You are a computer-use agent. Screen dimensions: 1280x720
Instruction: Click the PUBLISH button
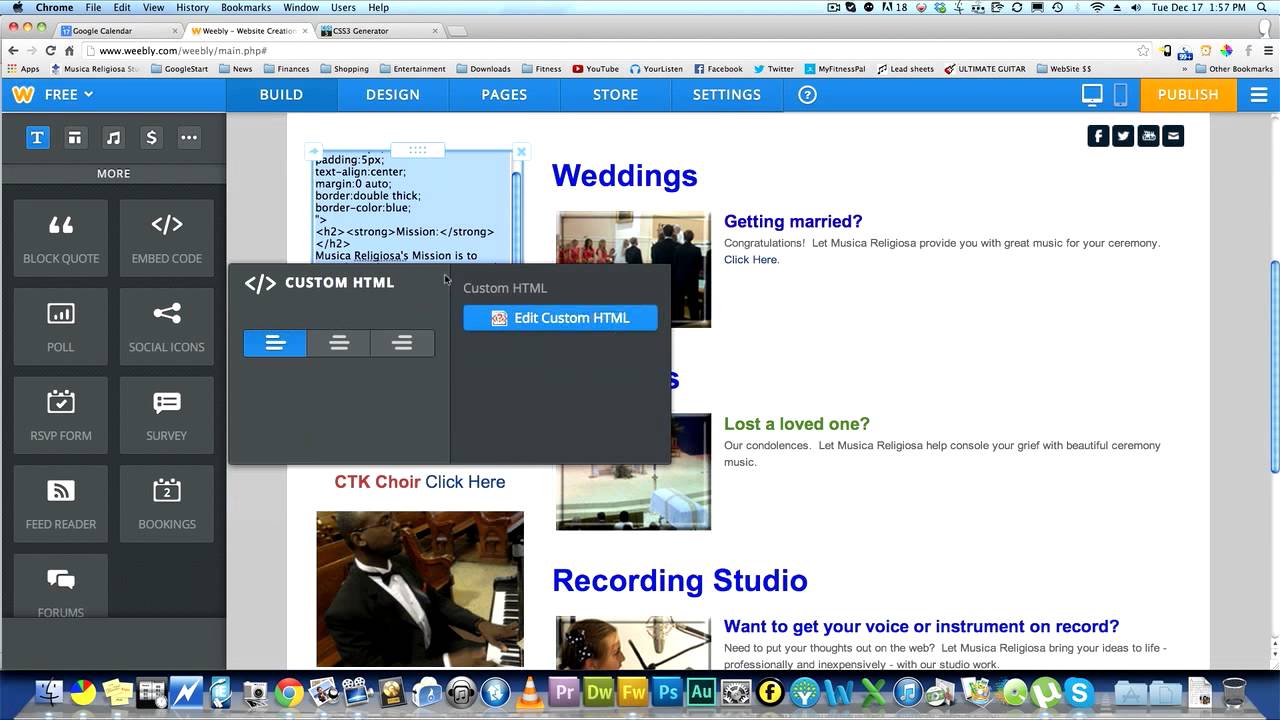click(1188, 95)
